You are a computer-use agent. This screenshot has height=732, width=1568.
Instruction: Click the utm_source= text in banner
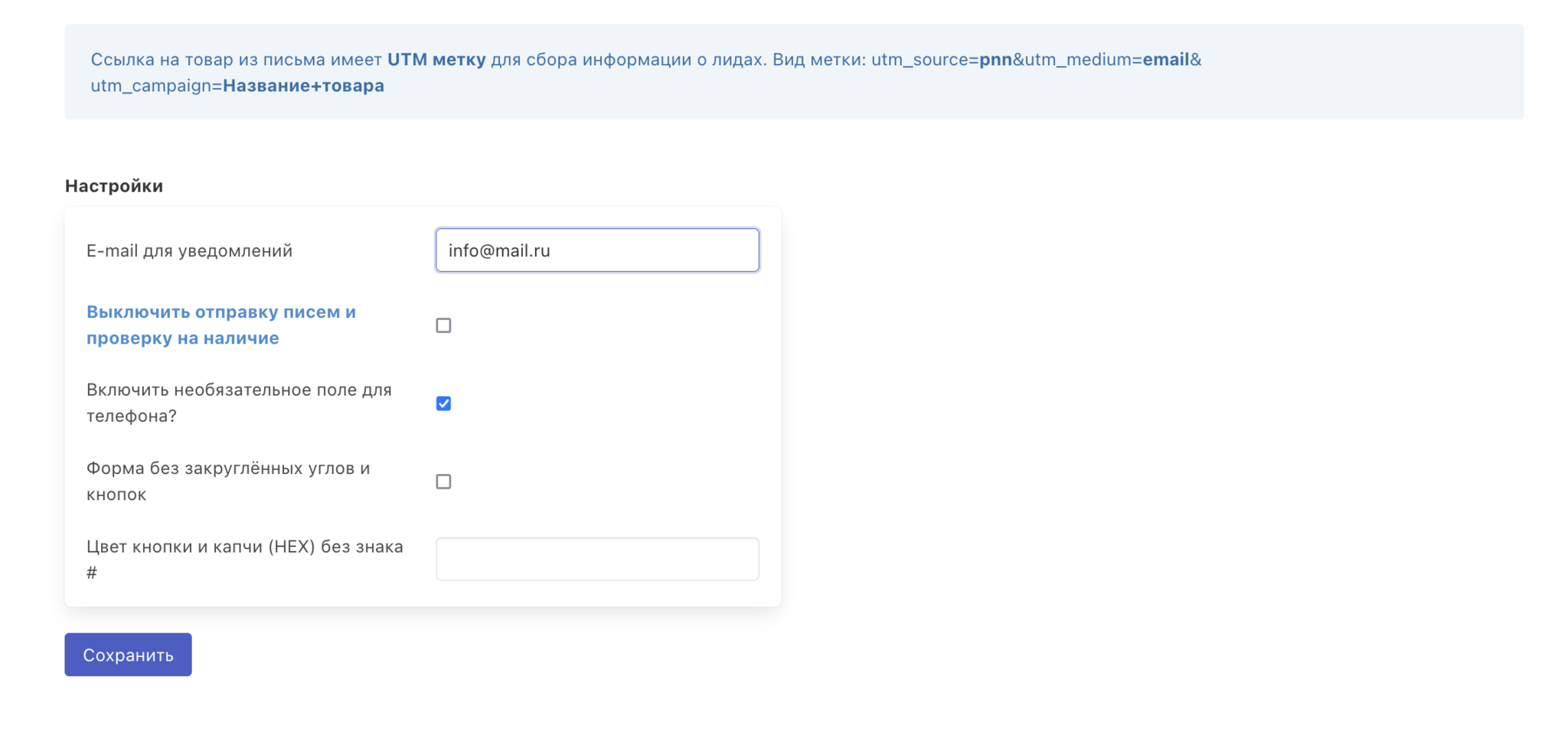pyautogui.click(x=925, y=60)
